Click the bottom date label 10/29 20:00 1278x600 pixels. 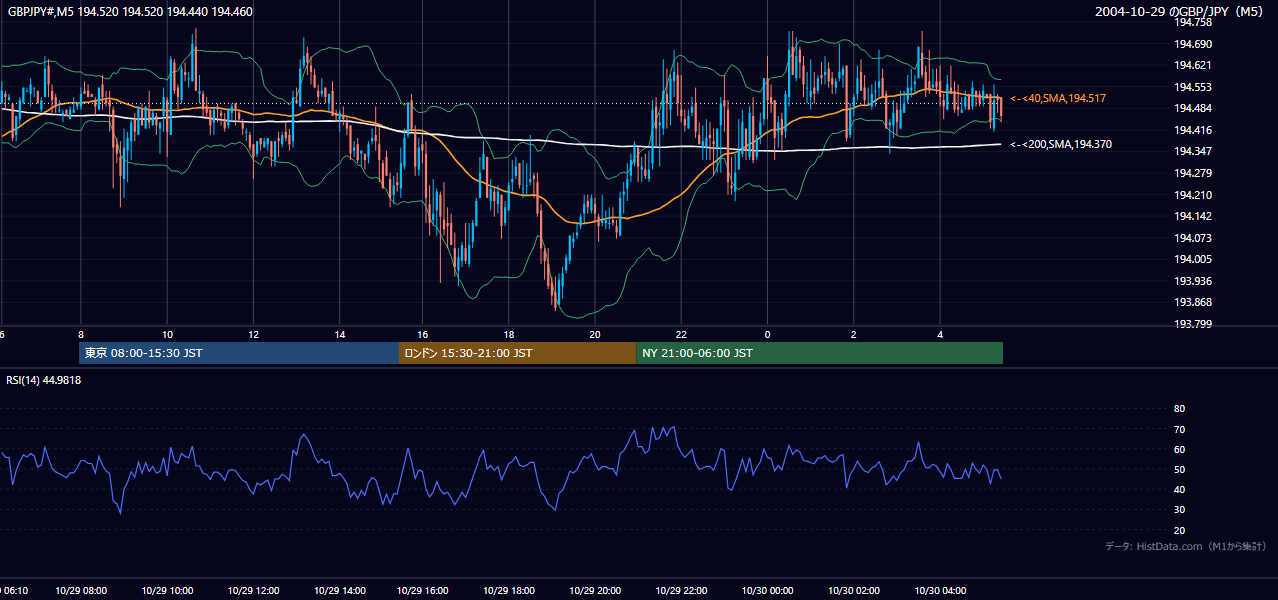tap(596, 591)
